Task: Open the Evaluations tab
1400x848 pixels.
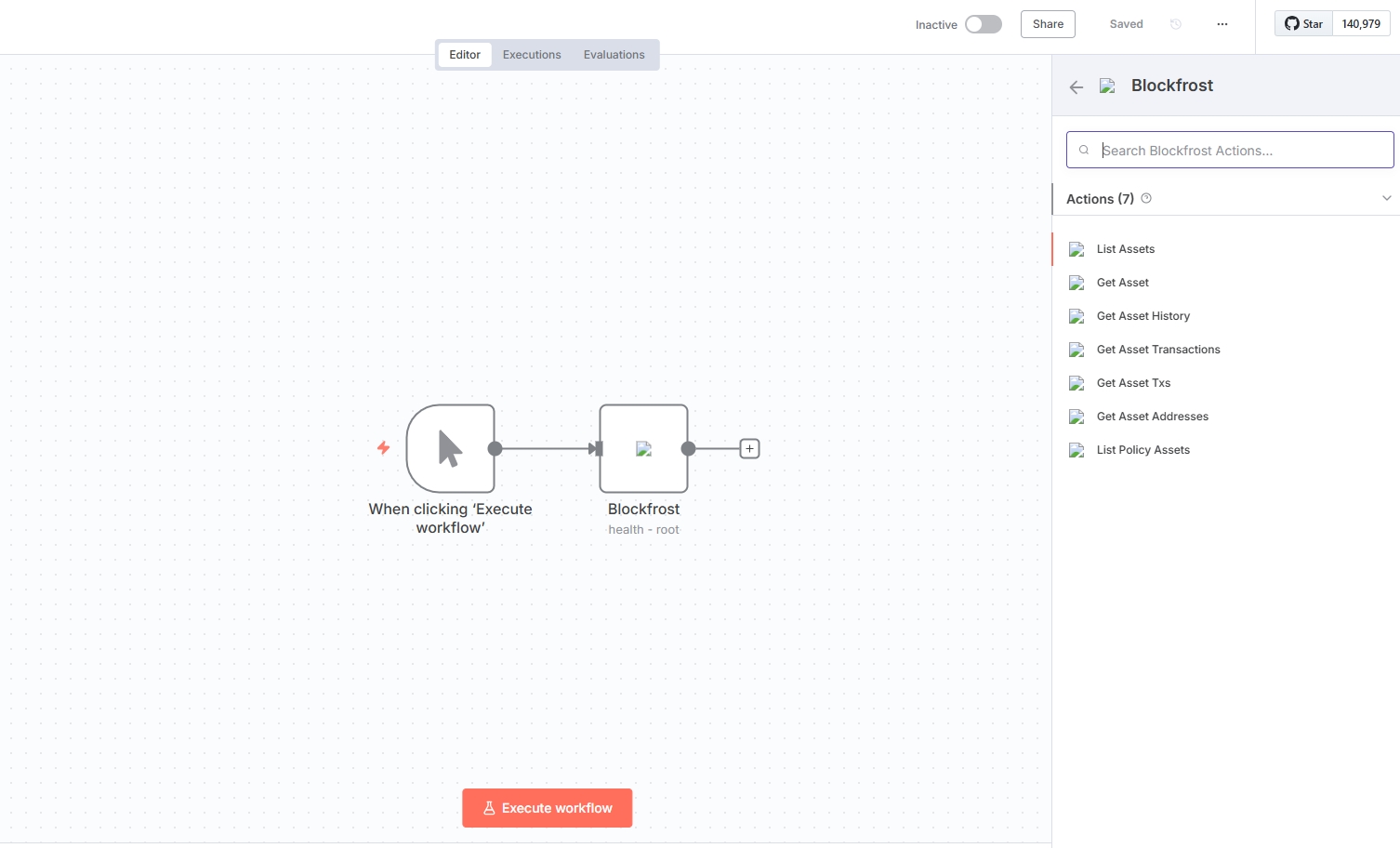Action: pyautogui.click(x=614, y=55)
